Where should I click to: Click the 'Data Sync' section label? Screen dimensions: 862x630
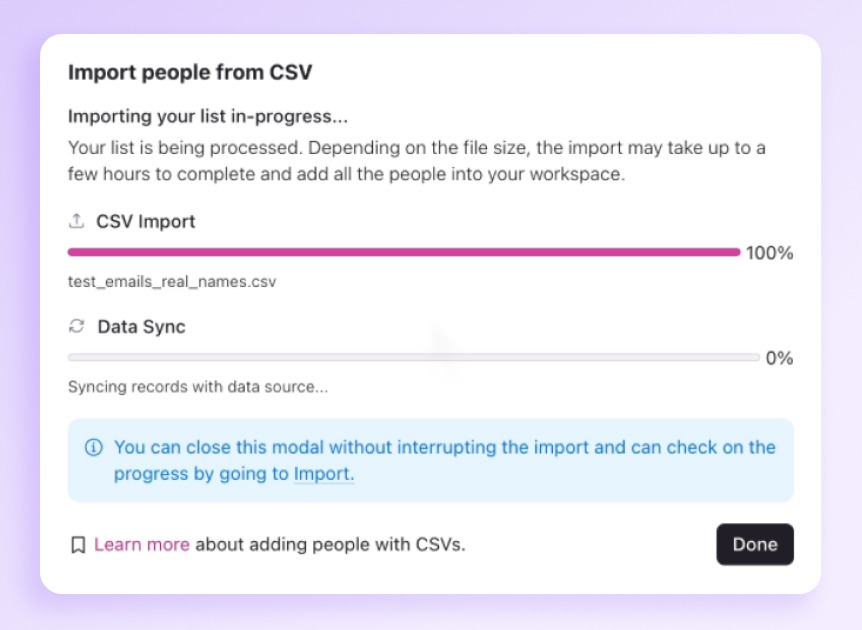click(141, 326)
